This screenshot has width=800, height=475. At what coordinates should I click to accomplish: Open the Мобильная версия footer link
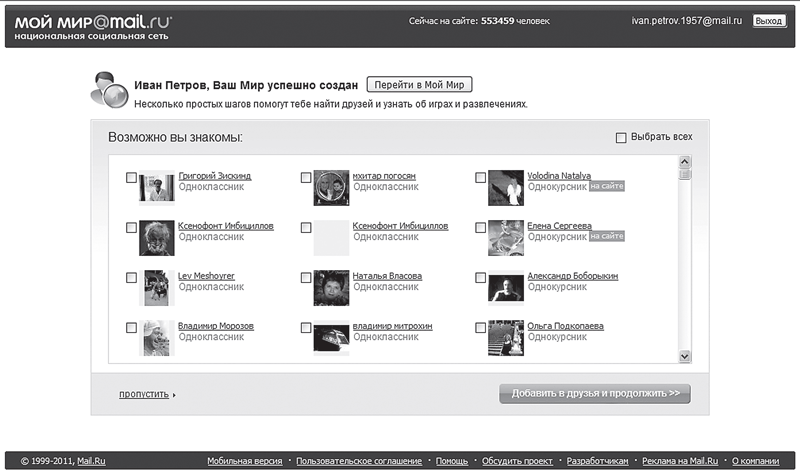[246, 461]
